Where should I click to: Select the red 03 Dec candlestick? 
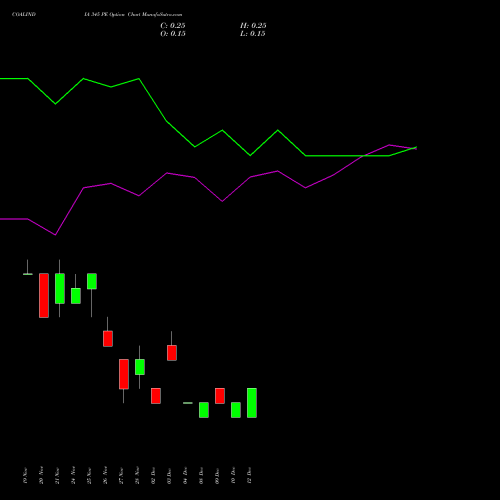pos(172,353)
